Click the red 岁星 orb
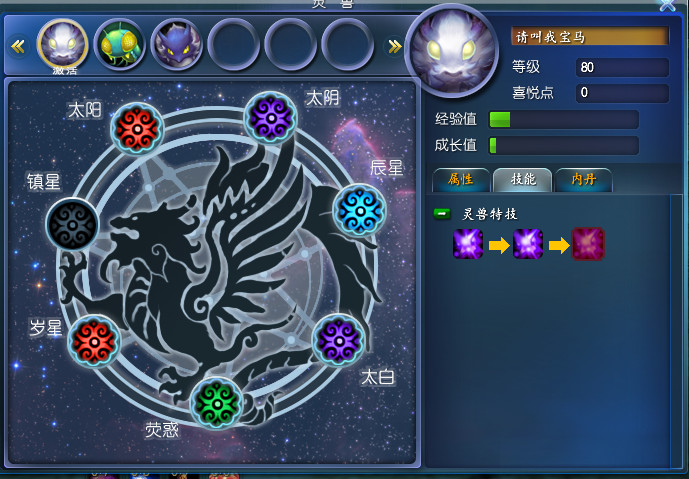The image size is (689, 479). click(94, 341)
